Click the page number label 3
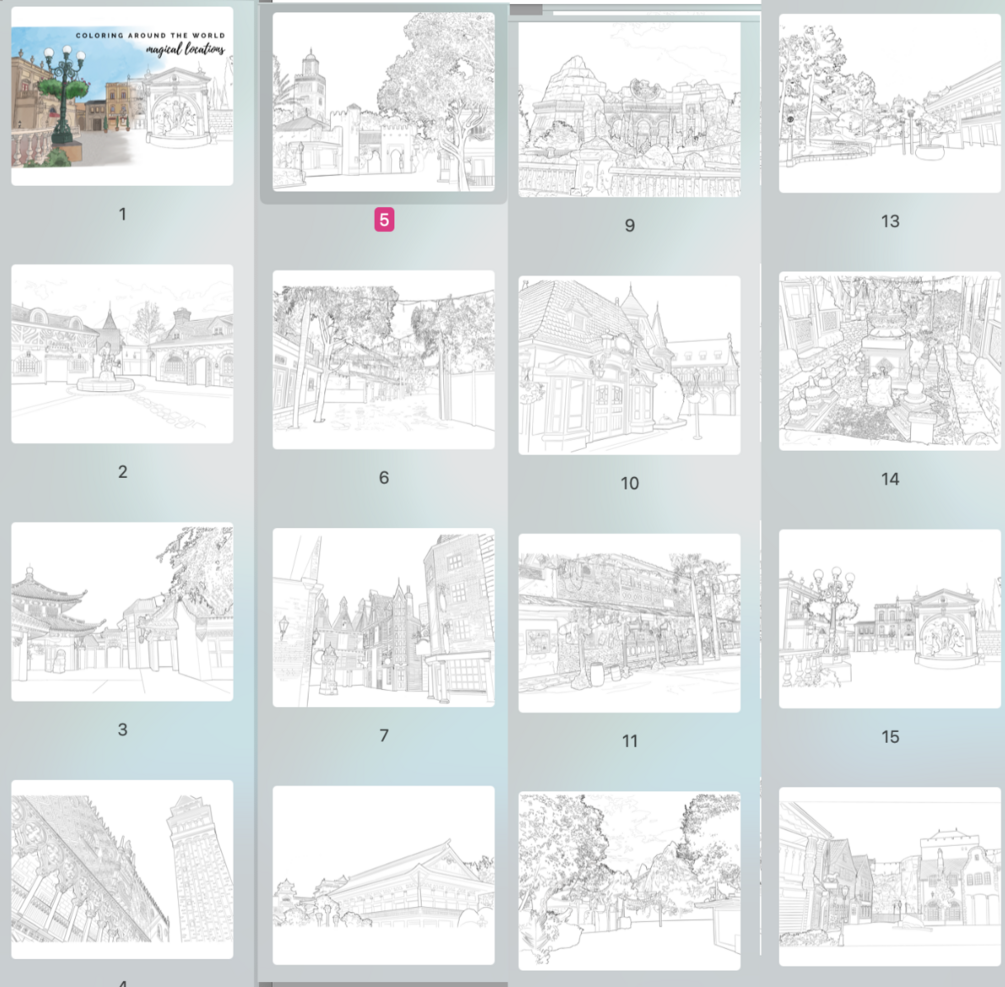Screen dimensions: 1005x987 (x=122, y=729)
